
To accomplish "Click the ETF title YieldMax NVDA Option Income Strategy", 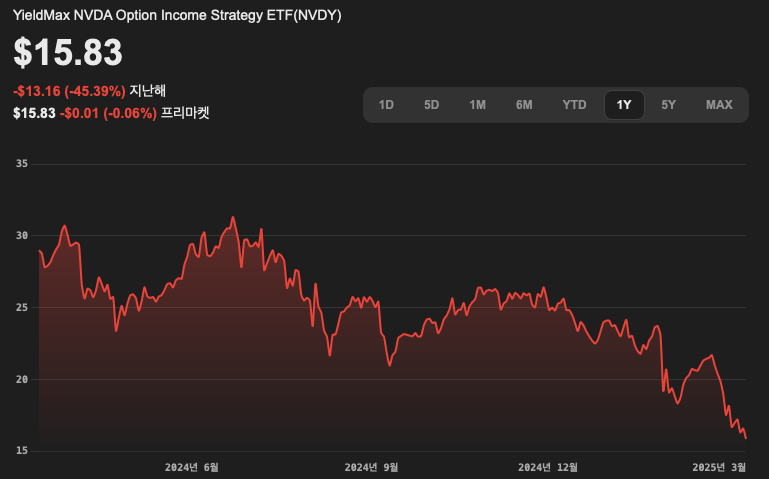I will [177, 15].
